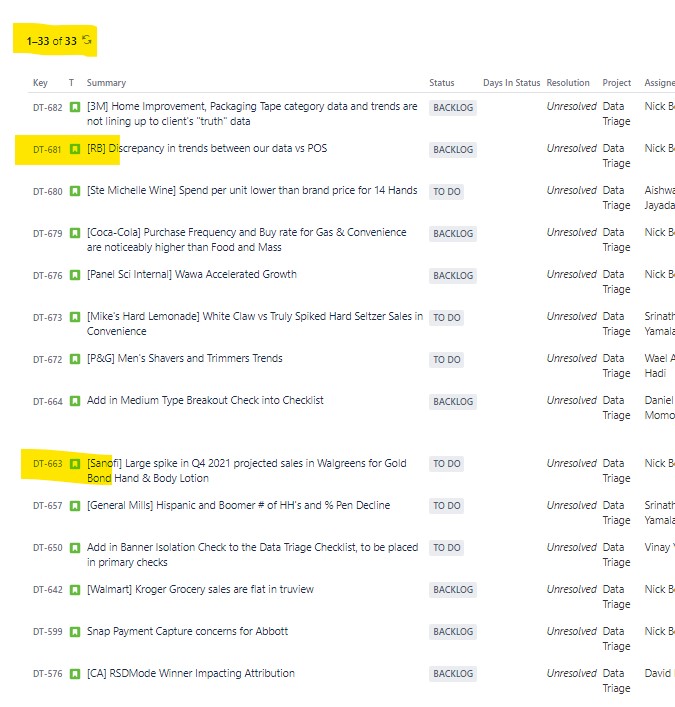675x707 pixels.
Task: Open the RSDMode Winner Impacting Attribution summary
Action: pyautogui.click(x=191, y=673)
